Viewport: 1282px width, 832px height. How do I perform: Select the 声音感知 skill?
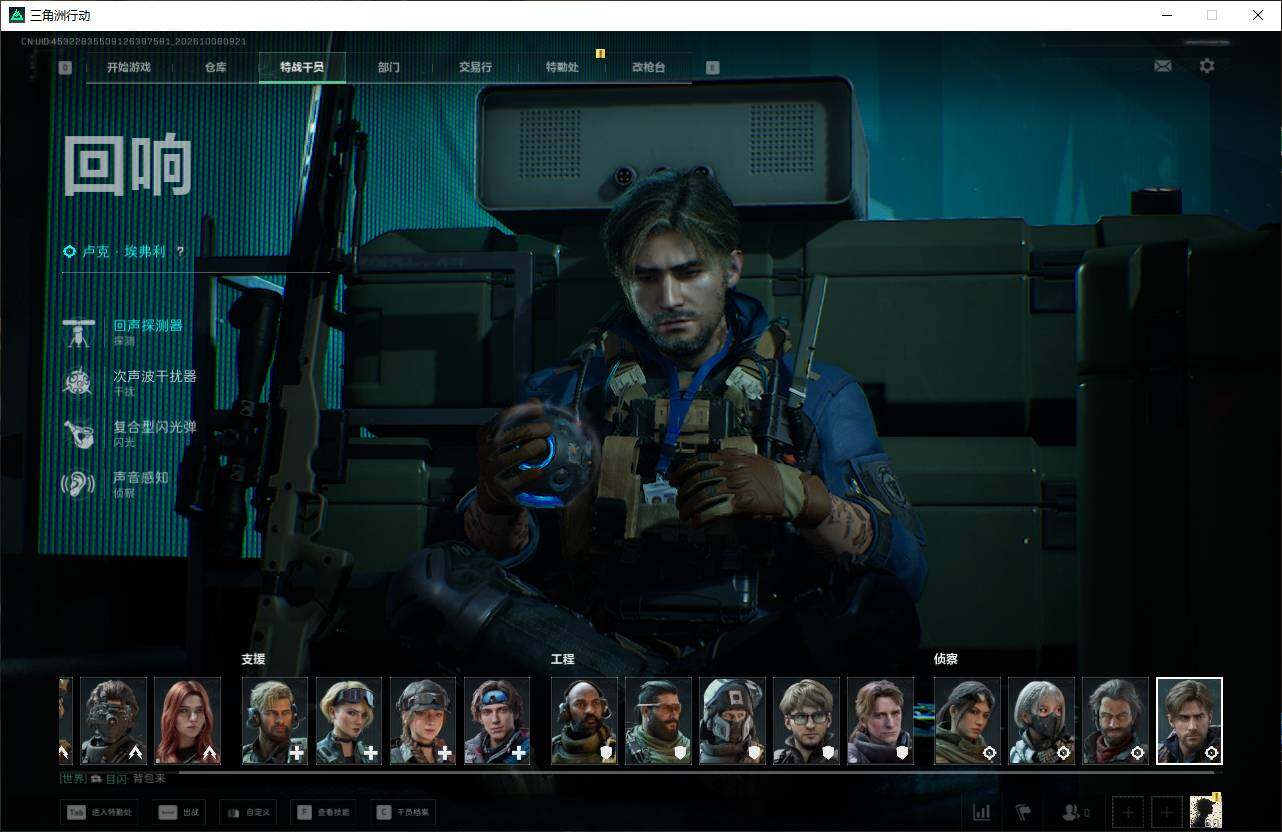point(116,484)
